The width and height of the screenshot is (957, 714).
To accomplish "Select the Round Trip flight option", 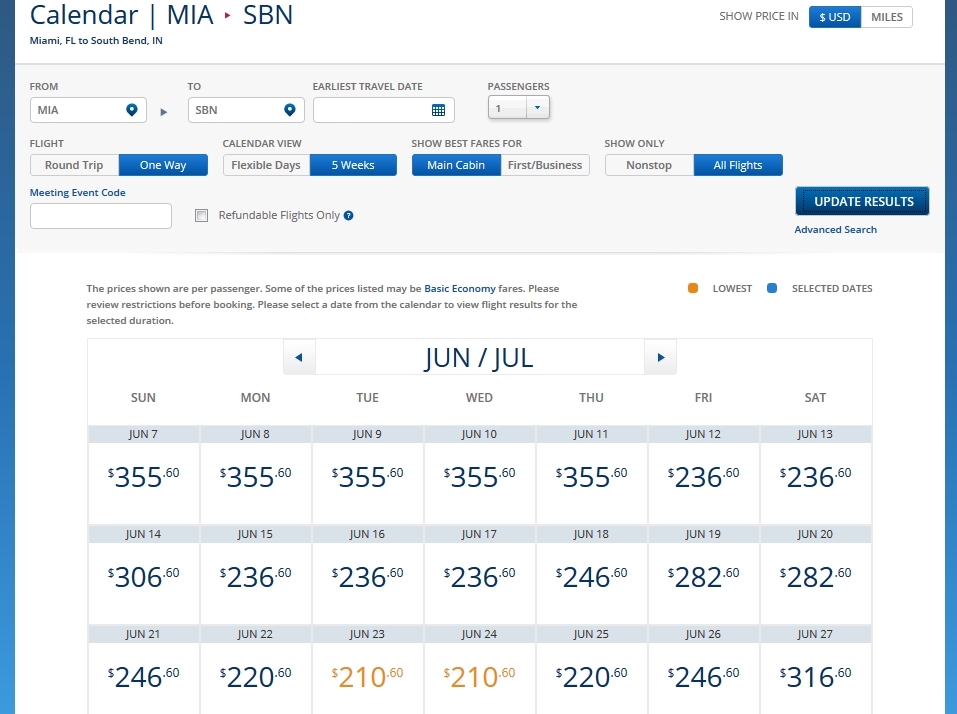I will 75,165.
